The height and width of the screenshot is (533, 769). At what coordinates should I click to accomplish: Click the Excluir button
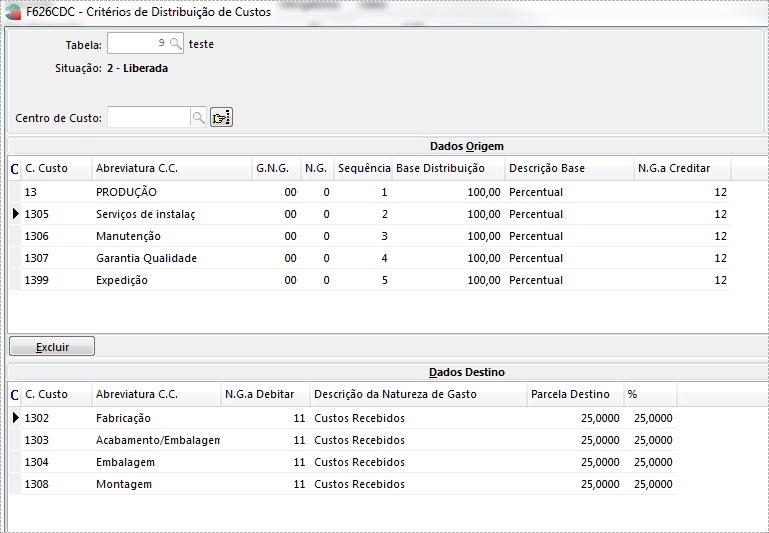point(52,347)
